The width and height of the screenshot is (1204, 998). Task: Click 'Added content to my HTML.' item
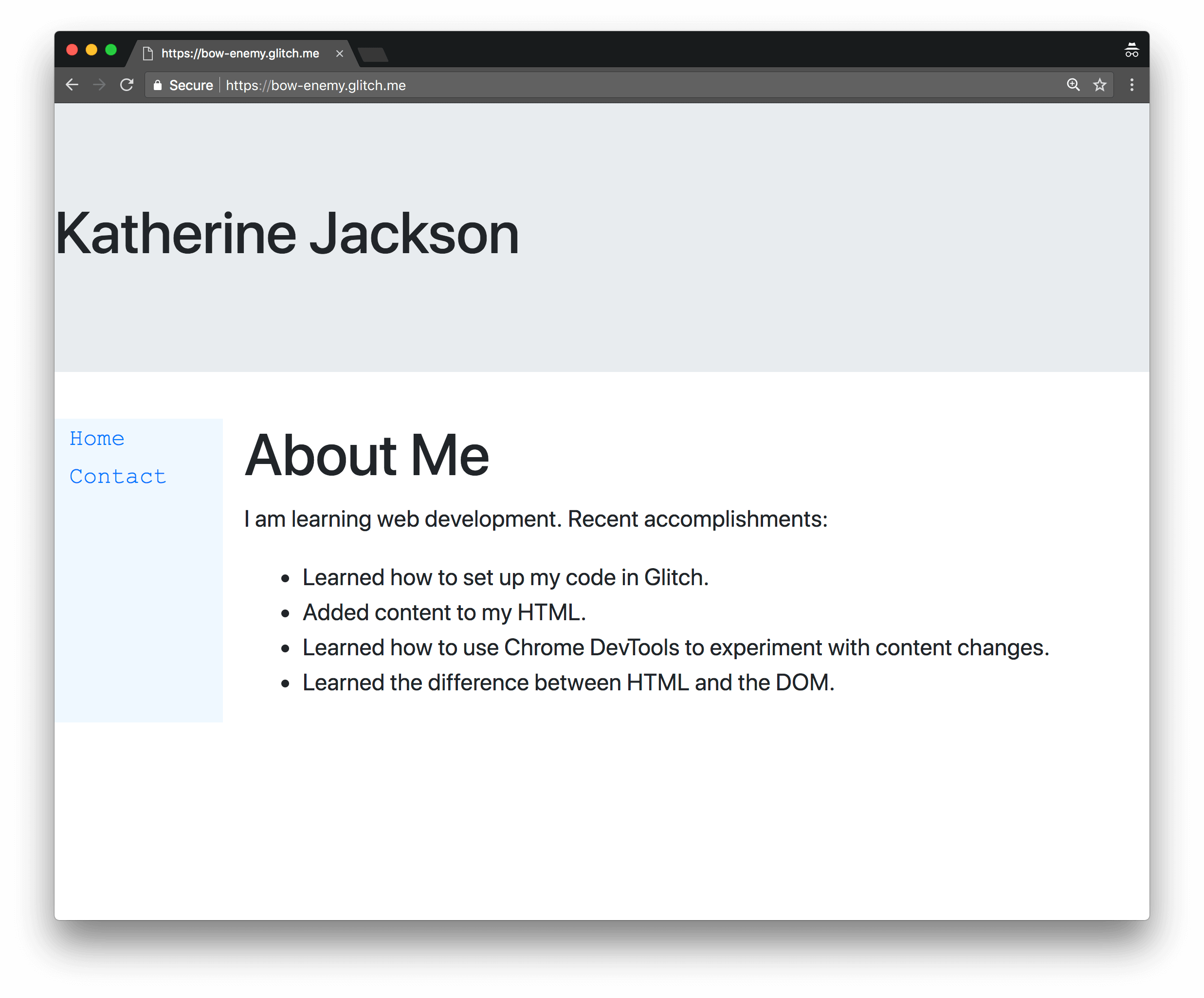pyautogui.click(x=444, y=612)
